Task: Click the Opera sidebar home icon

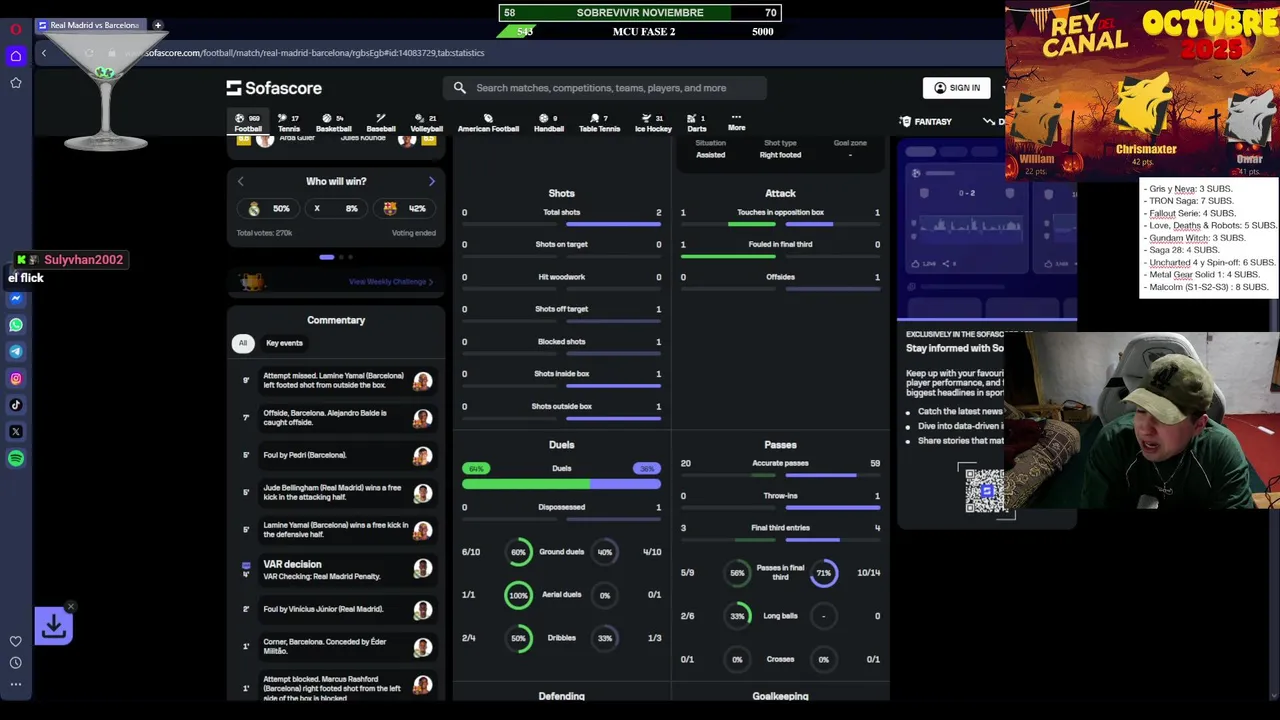Action: pos(16,56)
